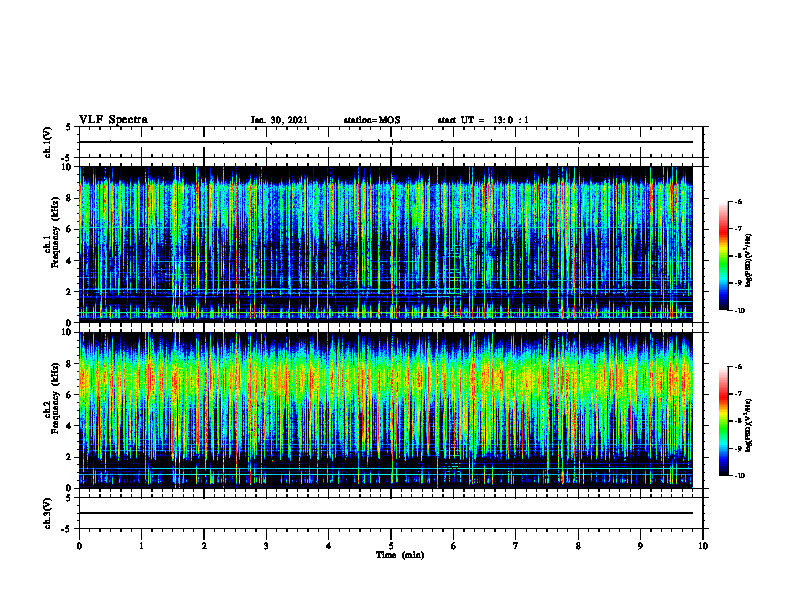Click the ch.1 spectrogram panel
Screen dimensions: 792x612
click(x=386, y=244)
